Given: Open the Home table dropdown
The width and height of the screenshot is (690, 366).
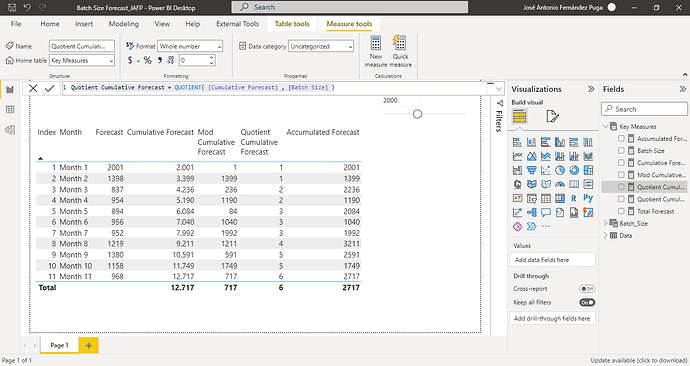Looking at the screenshot, I should click(x=82, y=60).
